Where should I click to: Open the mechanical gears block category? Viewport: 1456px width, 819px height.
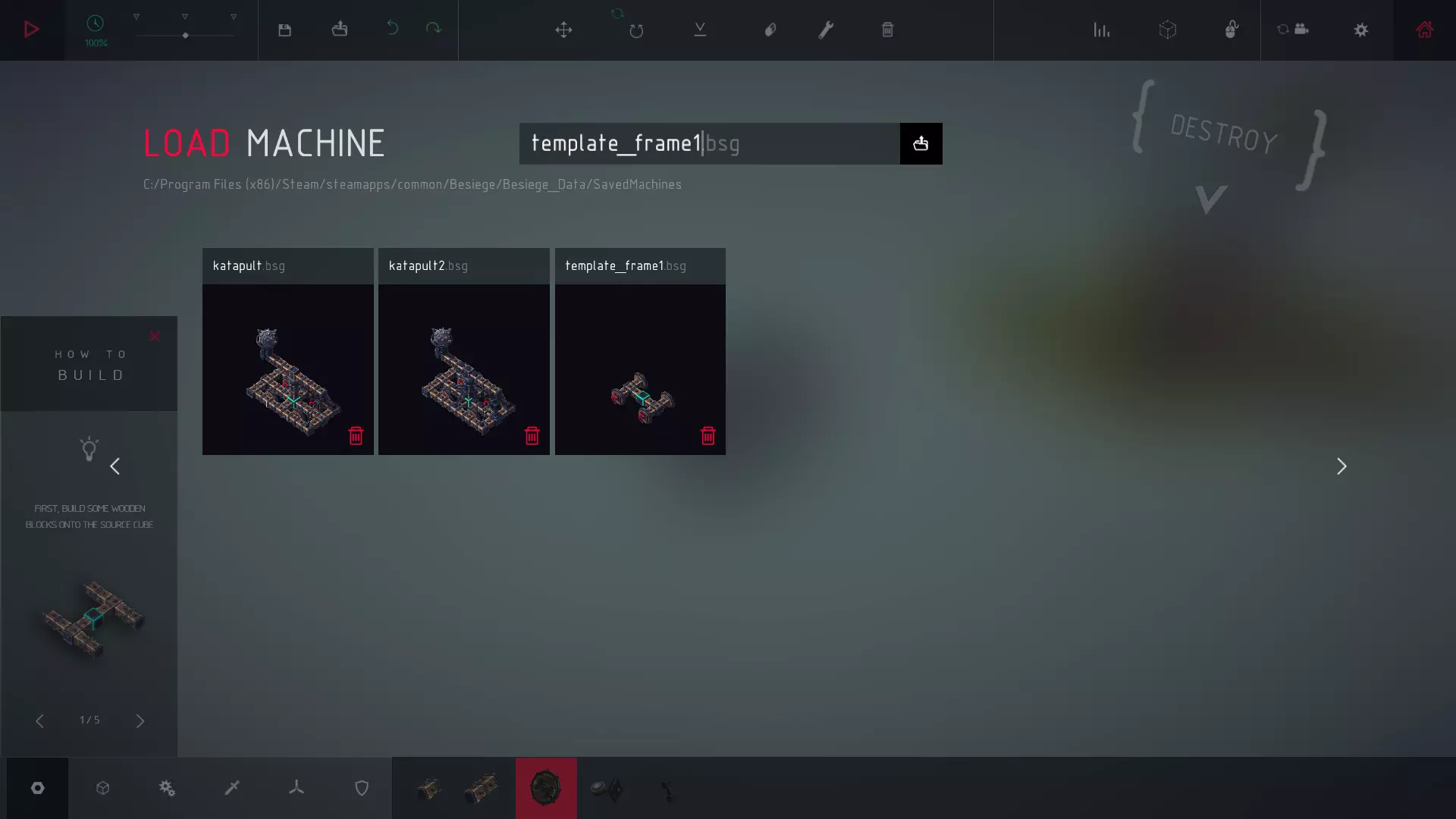pyautogui.click(x=167, y=789)
